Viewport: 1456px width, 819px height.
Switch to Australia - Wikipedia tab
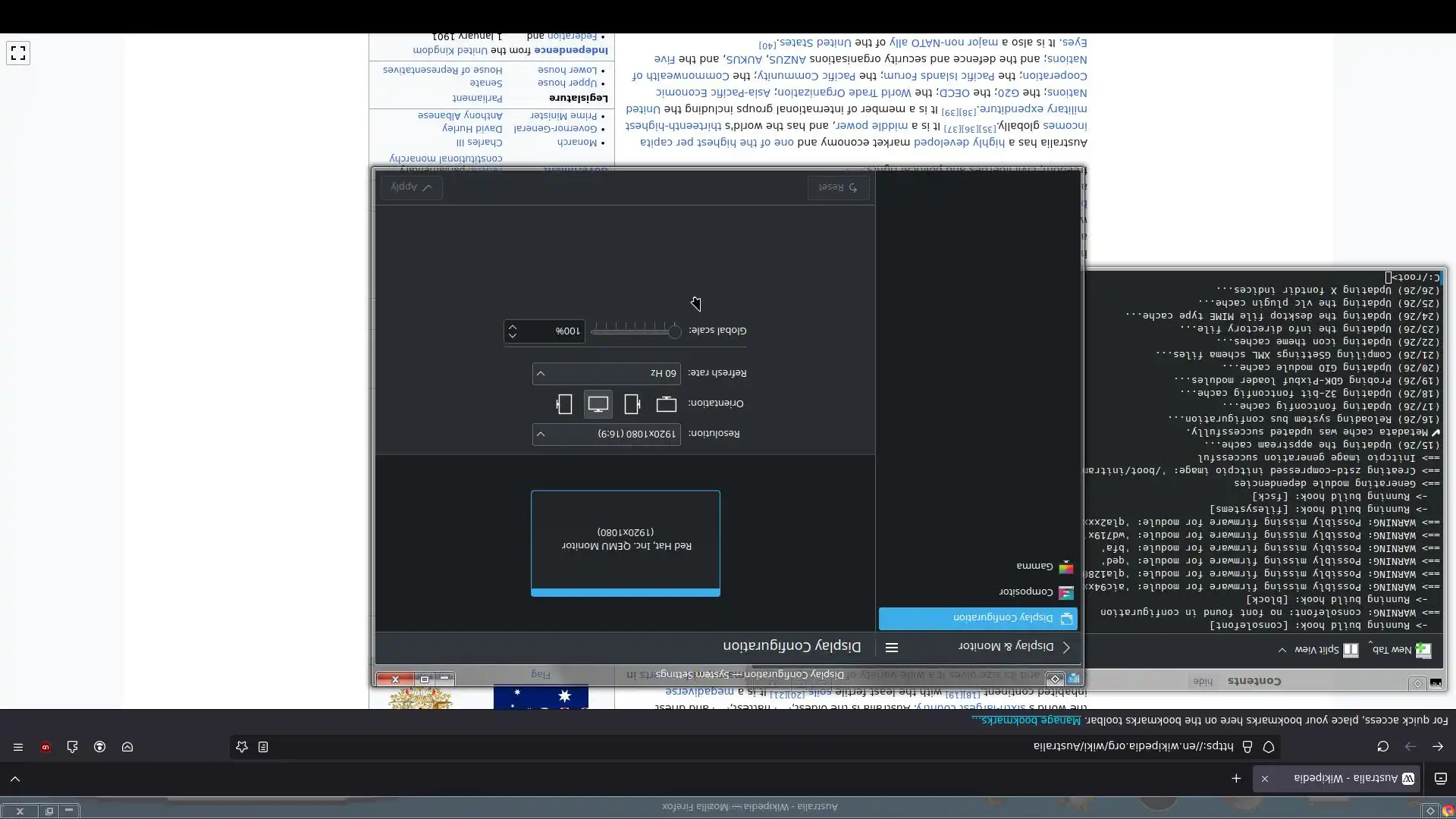(x=1346, y=778)
